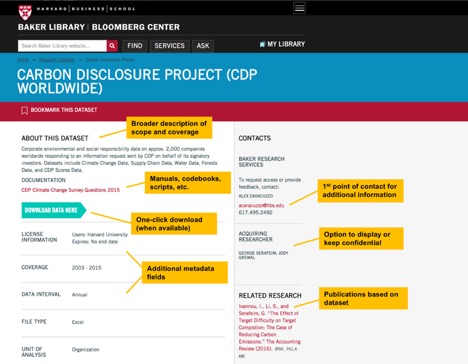Select coverage value 2003 - 2015
This screenshot has width=468, height=364.
tap(86, 268)
